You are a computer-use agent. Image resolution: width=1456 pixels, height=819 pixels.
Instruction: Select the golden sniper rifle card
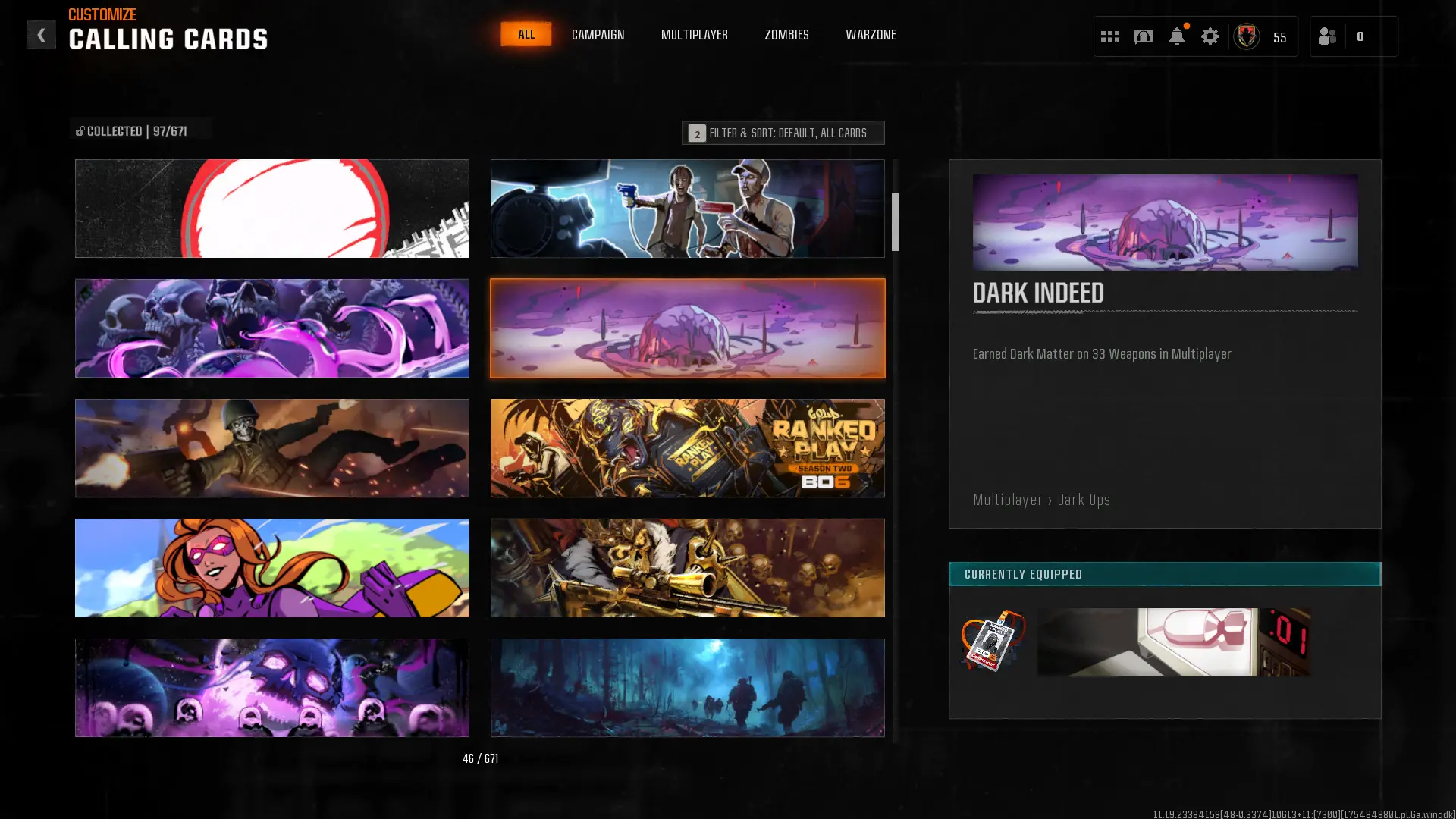click(687, 568)
